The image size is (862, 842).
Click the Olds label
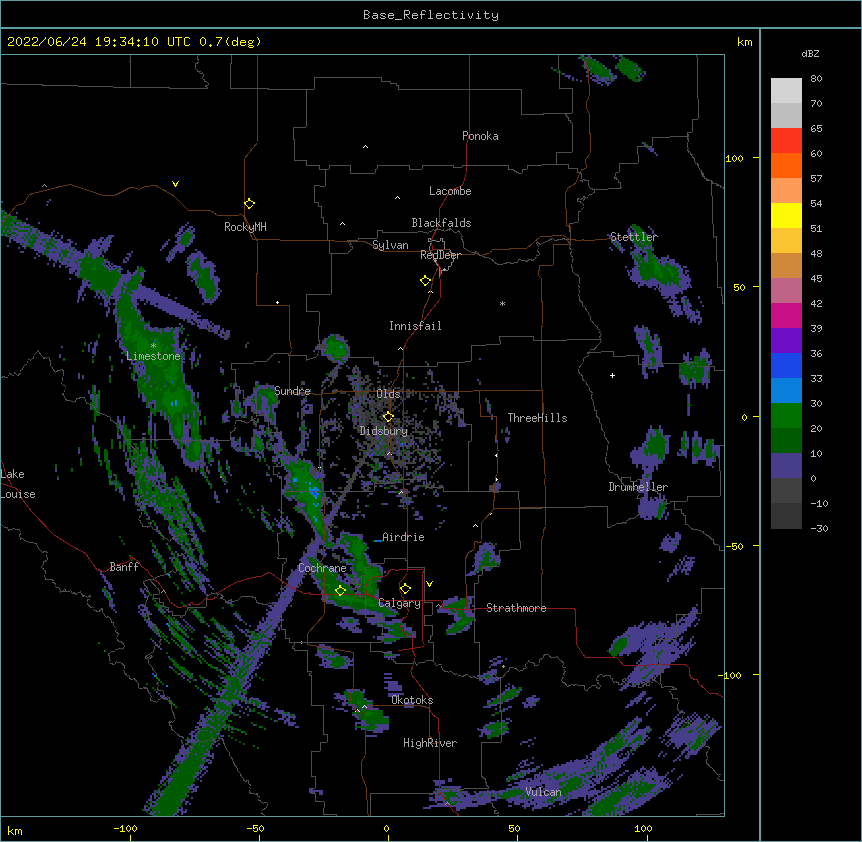[x=388, y=394]
